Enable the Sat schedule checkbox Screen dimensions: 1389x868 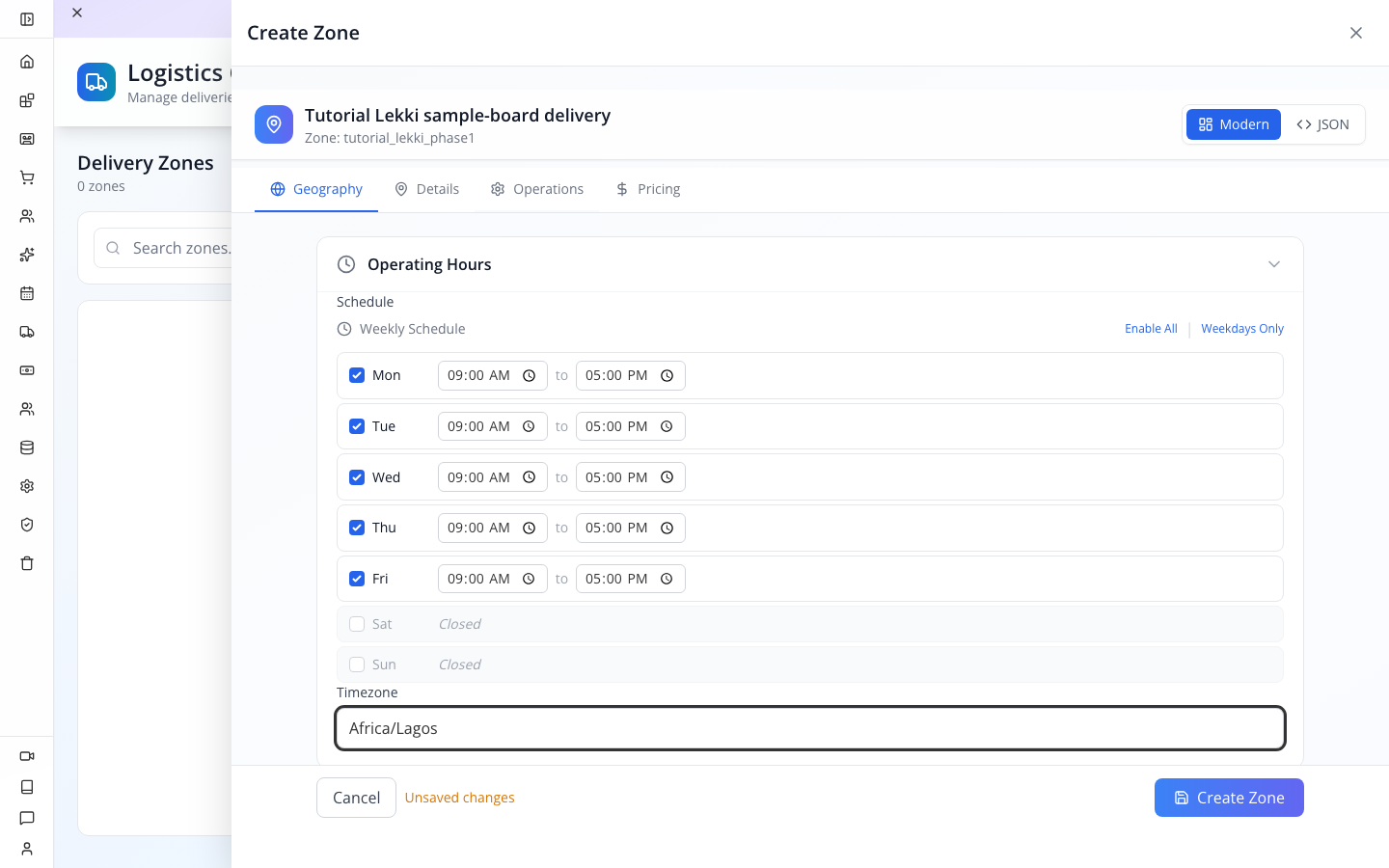(357, 624)
